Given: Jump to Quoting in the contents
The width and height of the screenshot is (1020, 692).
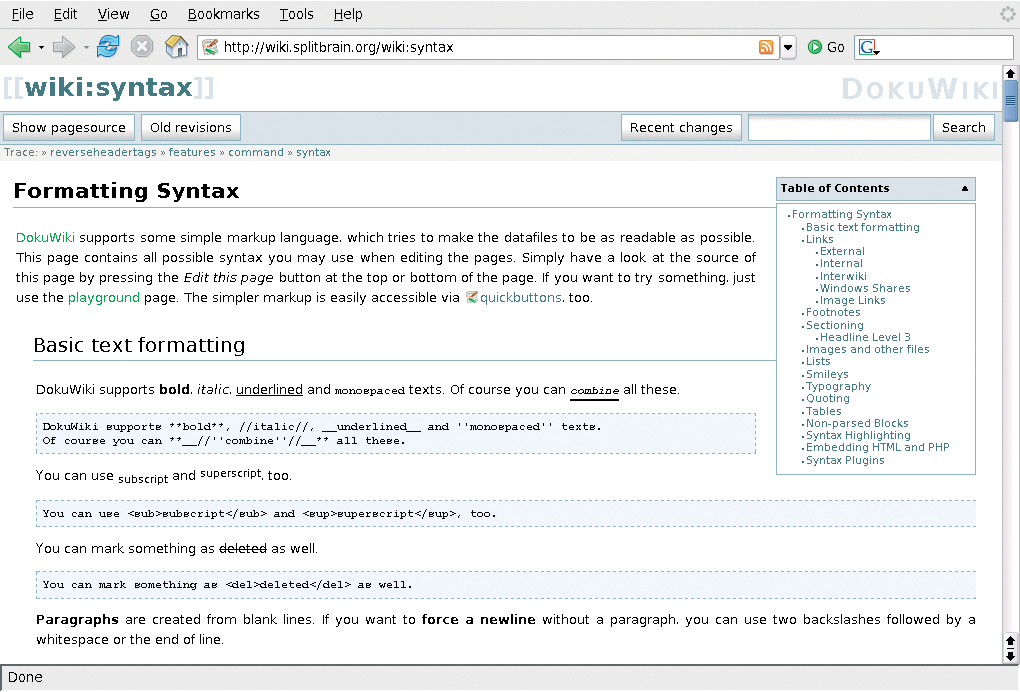Looking at the screenshot, I should pos(828,398).
